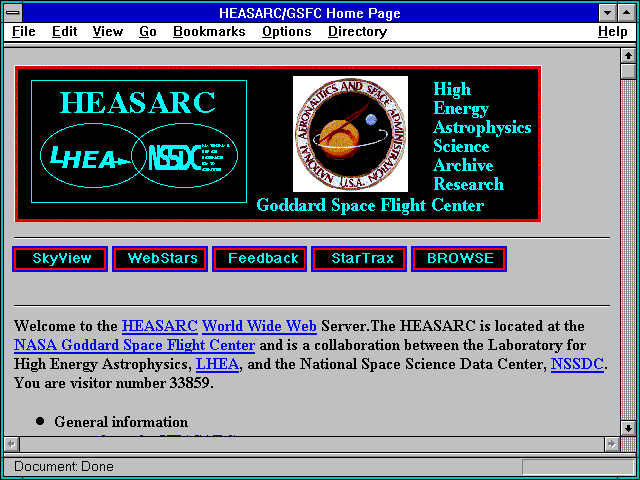
Task: Open the Help menu
Action: tap(613, 32)
